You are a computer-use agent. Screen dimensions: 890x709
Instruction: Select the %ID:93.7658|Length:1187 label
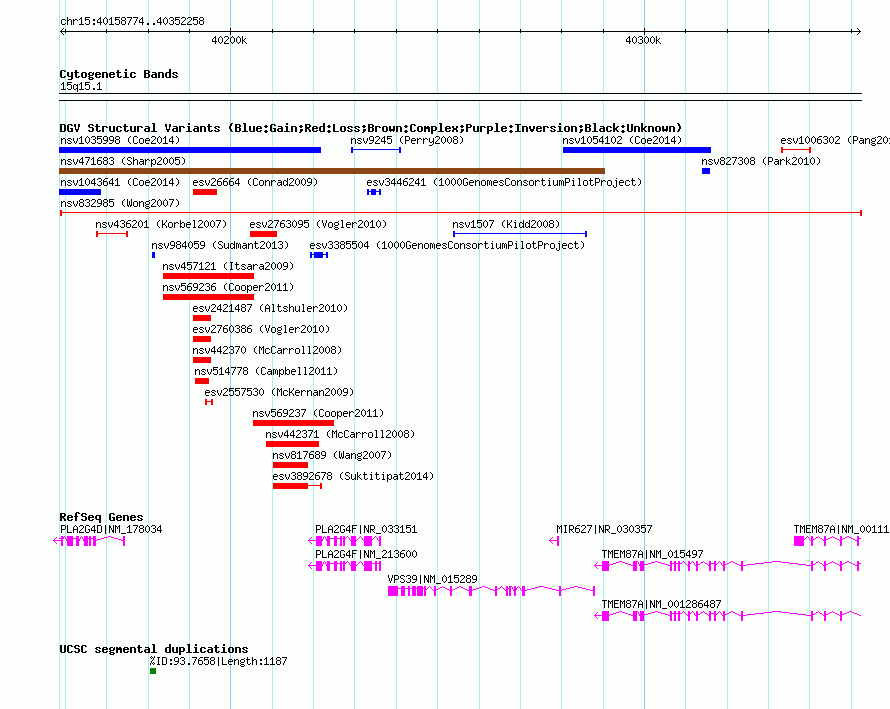[x=219, y=661]
